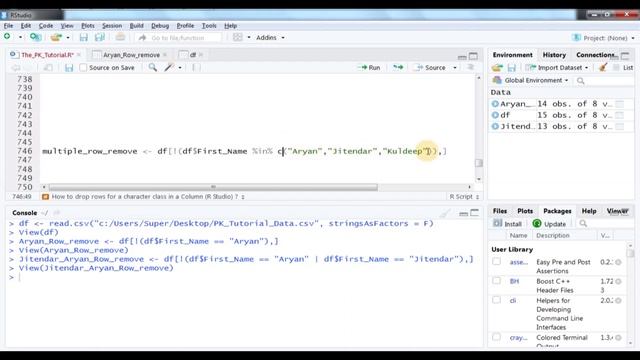Maximize the console pane

(474, 213)
